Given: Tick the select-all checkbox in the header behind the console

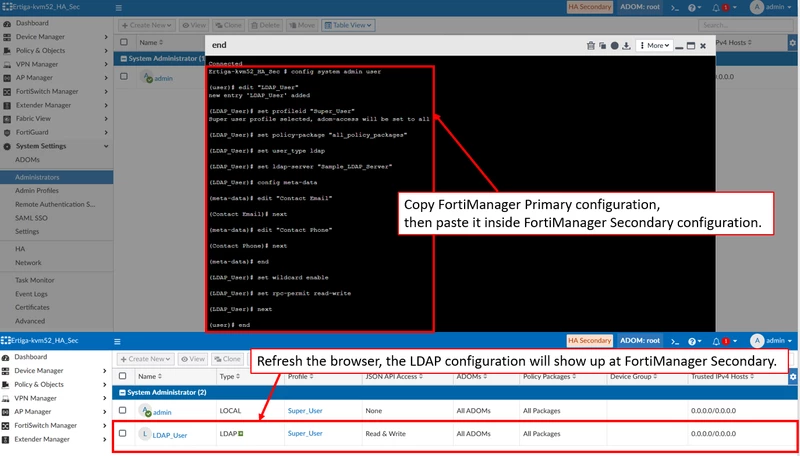Looking at the screenshot, I should (124, 42).
